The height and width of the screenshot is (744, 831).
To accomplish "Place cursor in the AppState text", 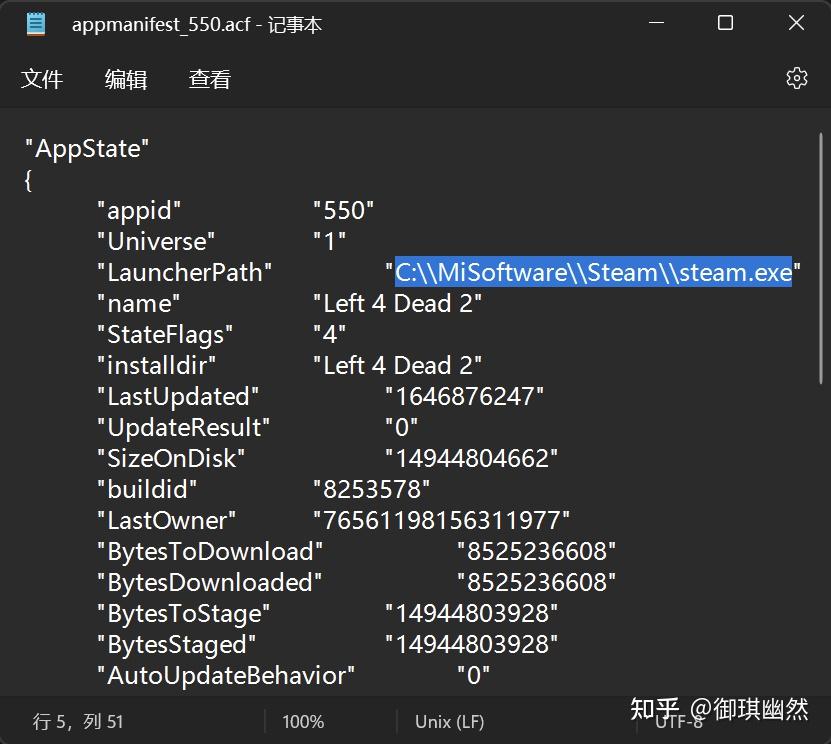I will tap(88, 148).
